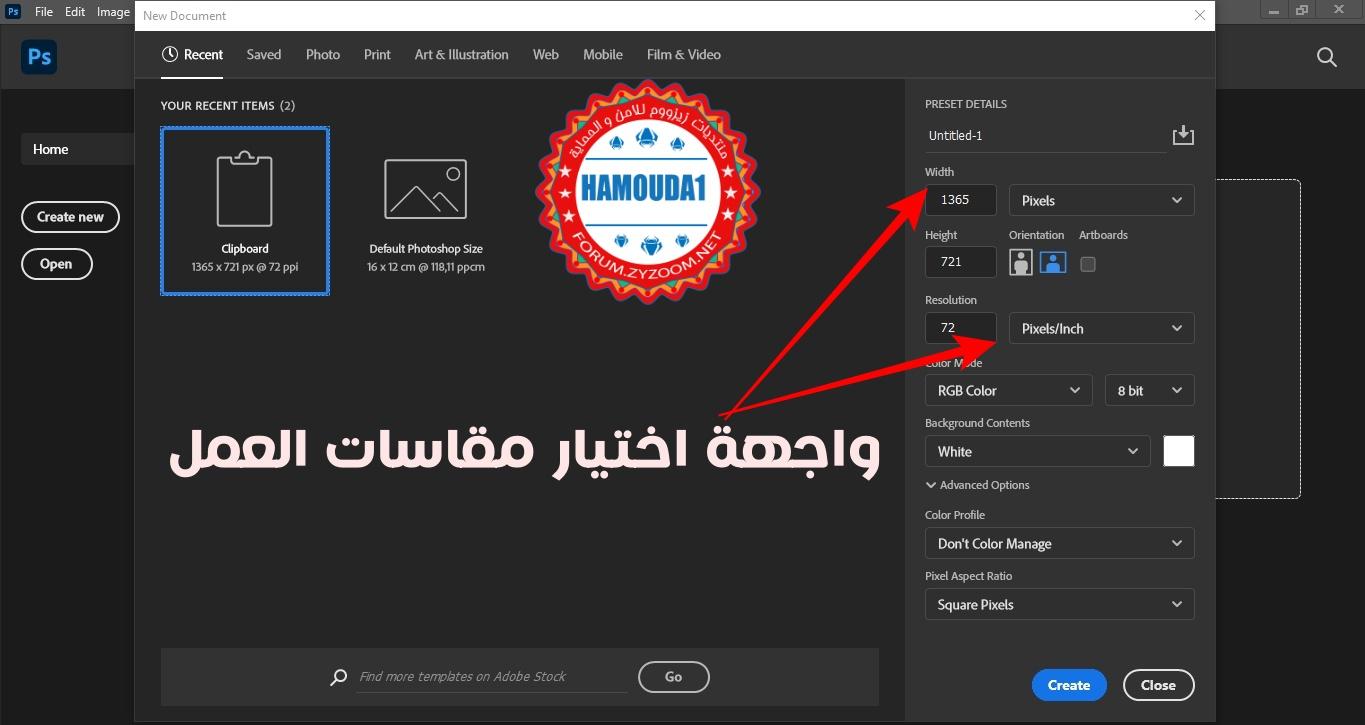This screenshot has width=1365, height=725.
Task: Enable the Artboards checkbox
Action: [1088, 264]
